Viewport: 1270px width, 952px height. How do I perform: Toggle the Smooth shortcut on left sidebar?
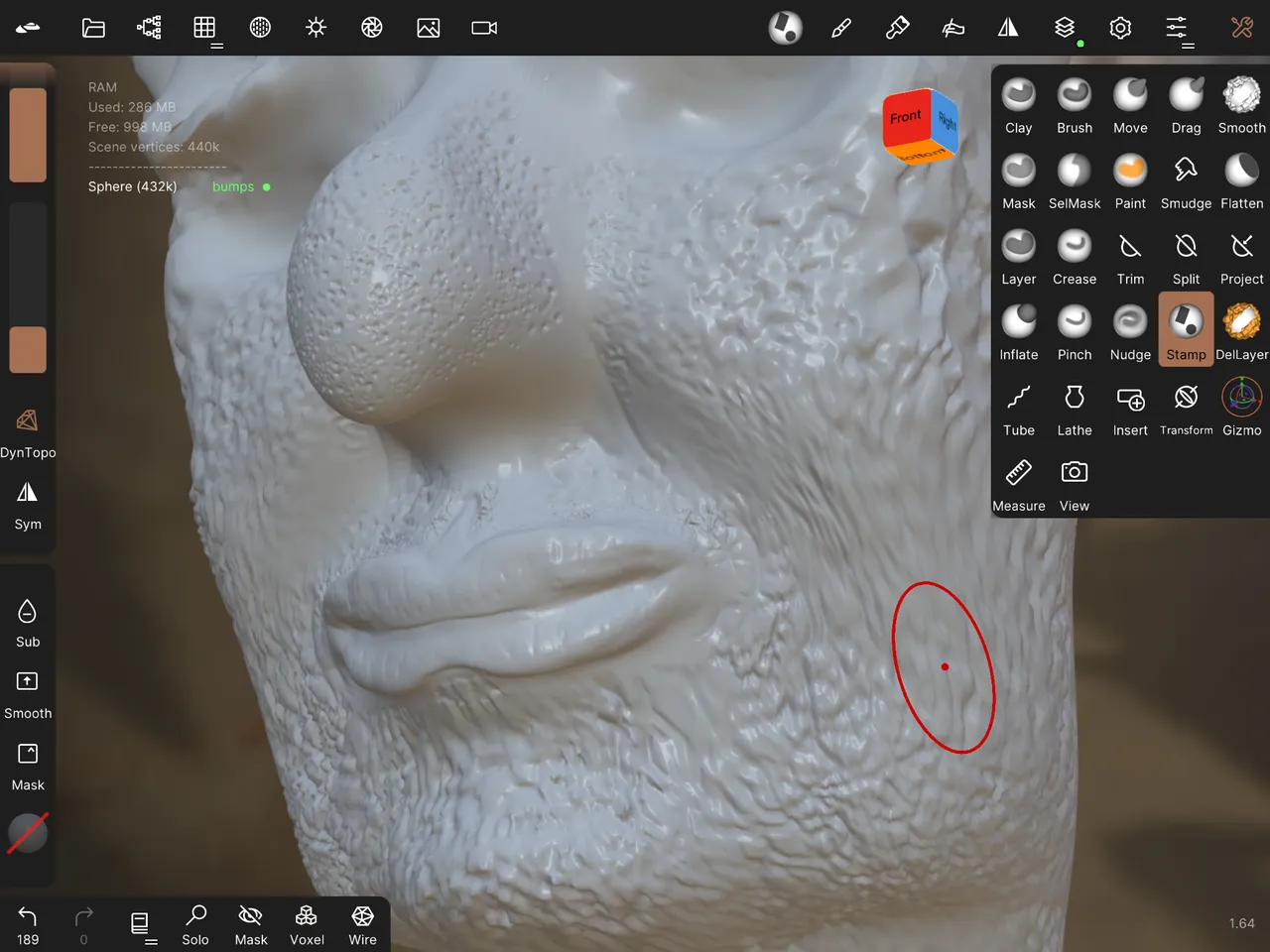coord(28,694)
